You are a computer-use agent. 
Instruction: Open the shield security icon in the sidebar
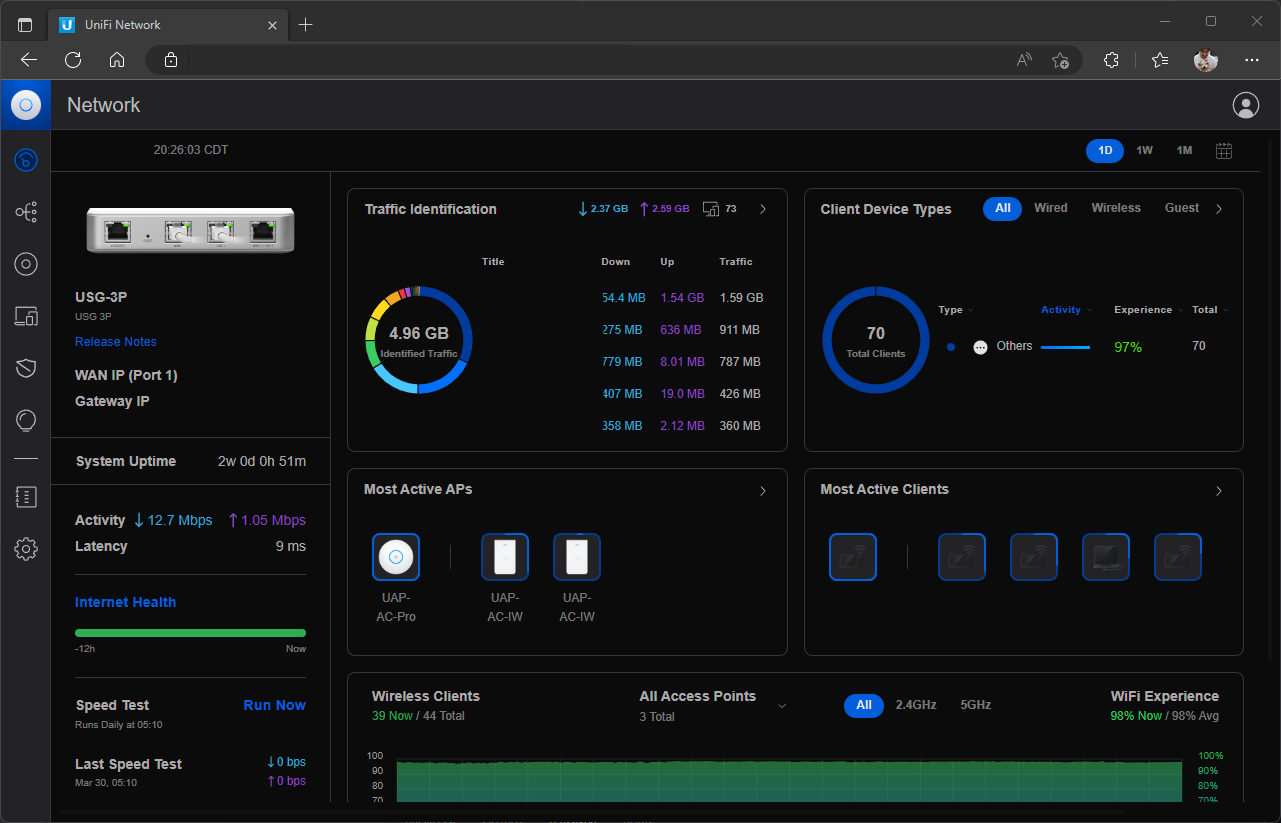click(26, 369)
